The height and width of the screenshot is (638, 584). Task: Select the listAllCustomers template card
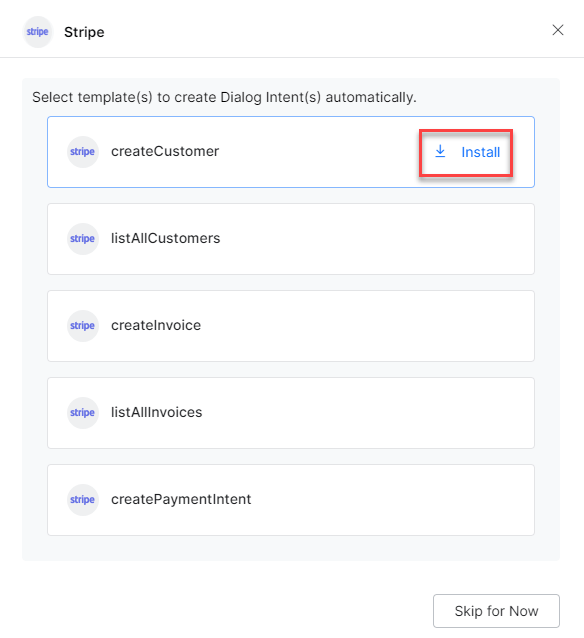[x=291, y=239]
